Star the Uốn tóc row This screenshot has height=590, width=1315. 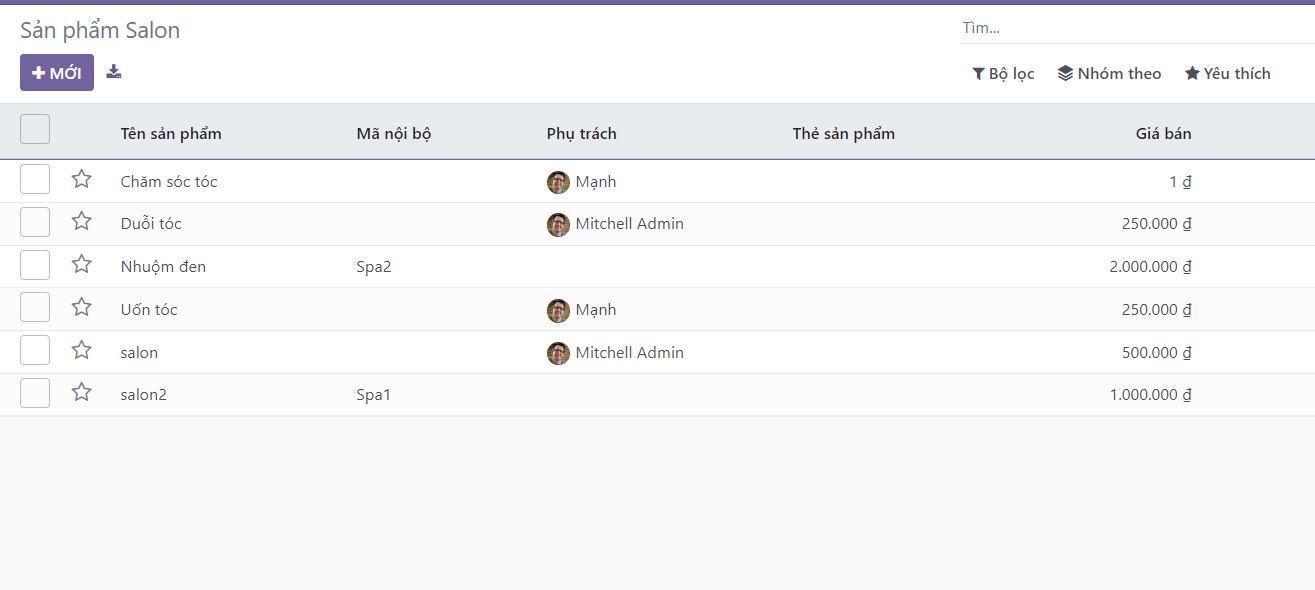(82, 308)
